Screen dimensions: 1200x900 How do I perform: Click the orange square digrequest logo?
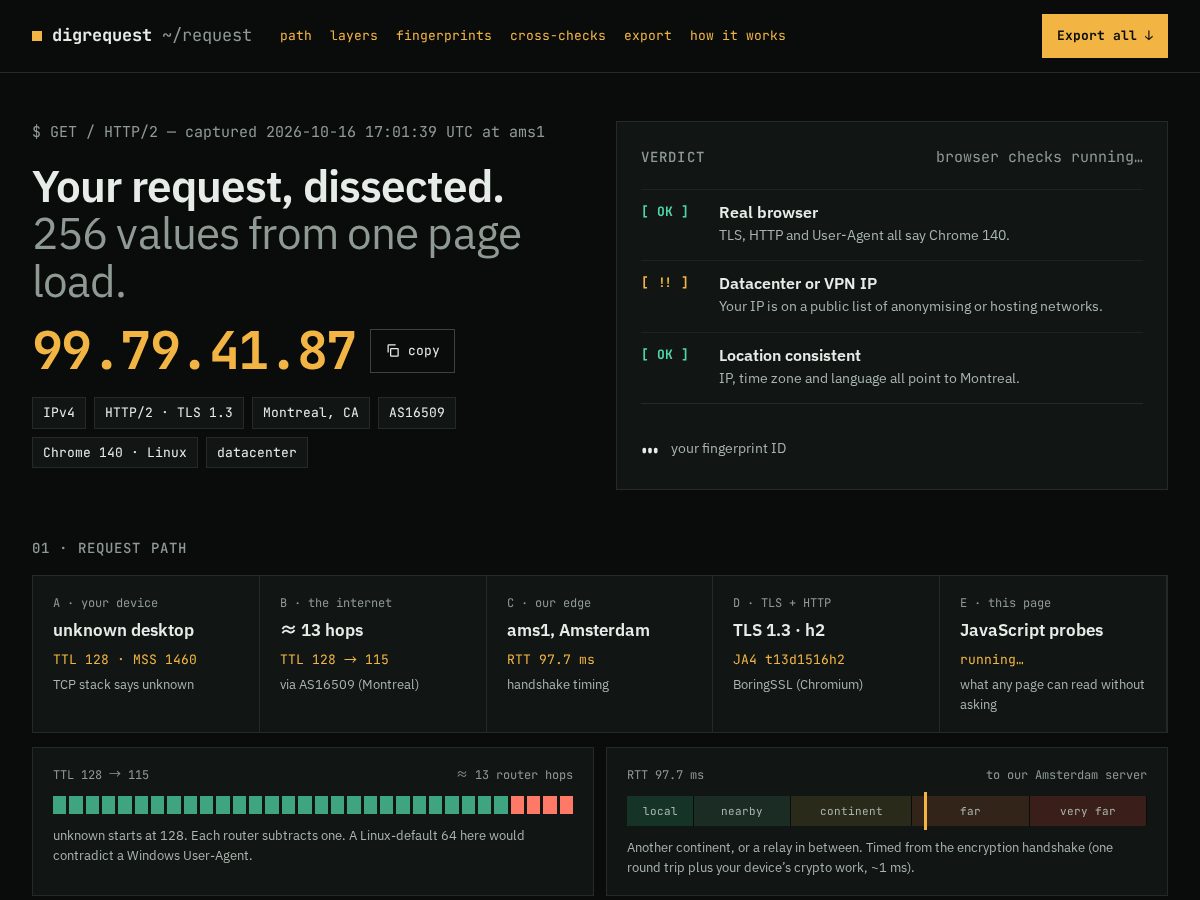point(37,36)
